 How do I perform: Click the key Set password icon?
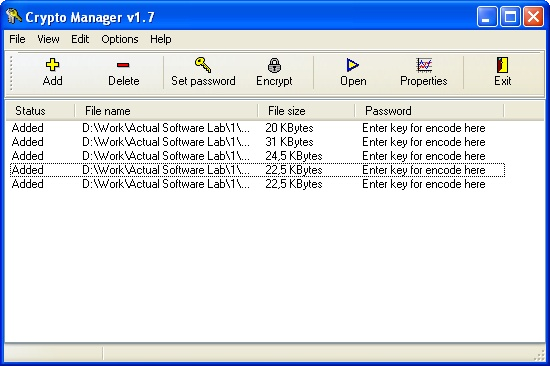pyautogui.click(x=203, y=65)
